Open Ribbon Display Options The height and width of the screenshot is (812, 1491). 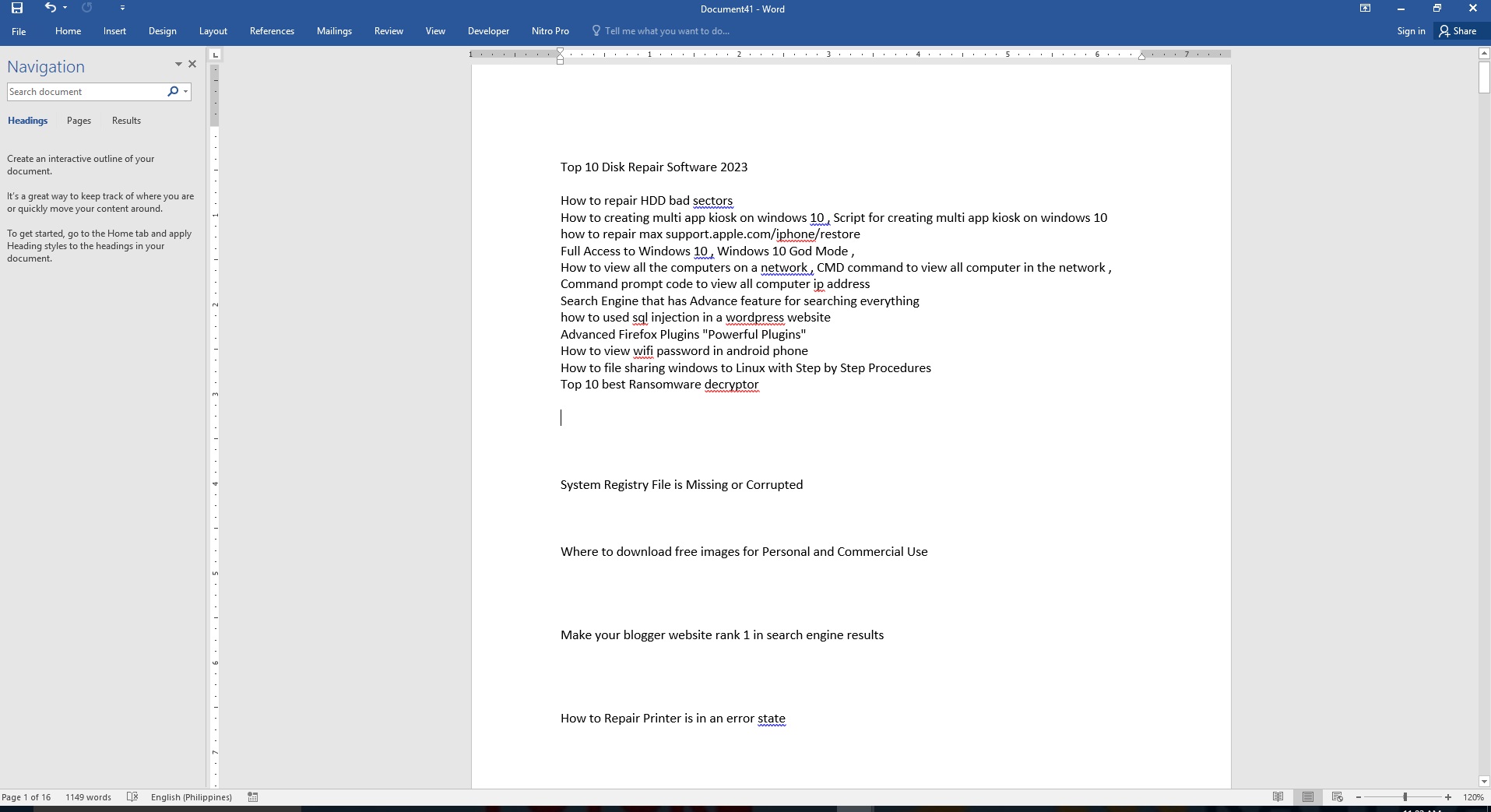click(1365, 9)
